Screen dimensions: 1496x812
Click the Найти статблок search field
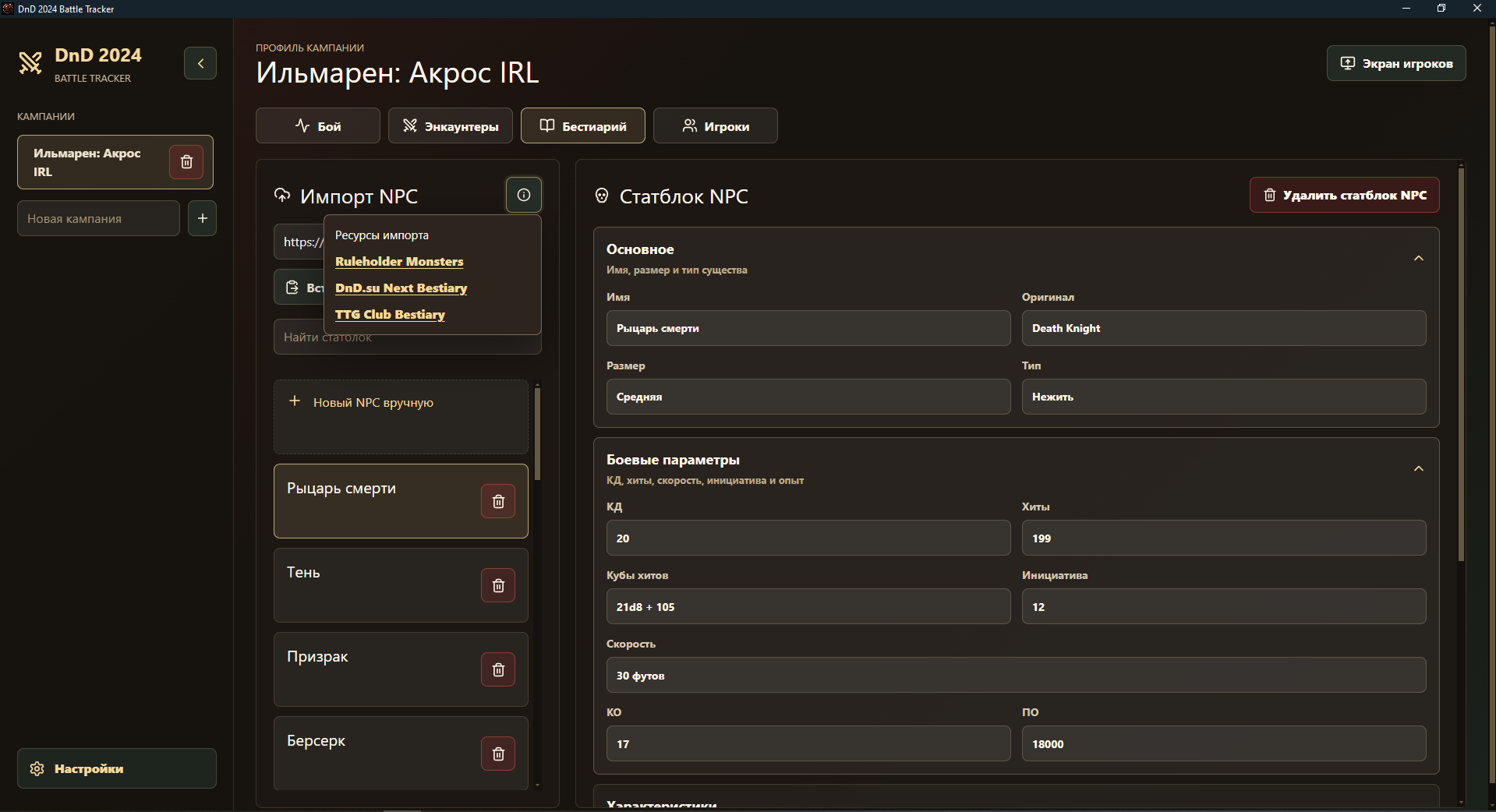407,337
